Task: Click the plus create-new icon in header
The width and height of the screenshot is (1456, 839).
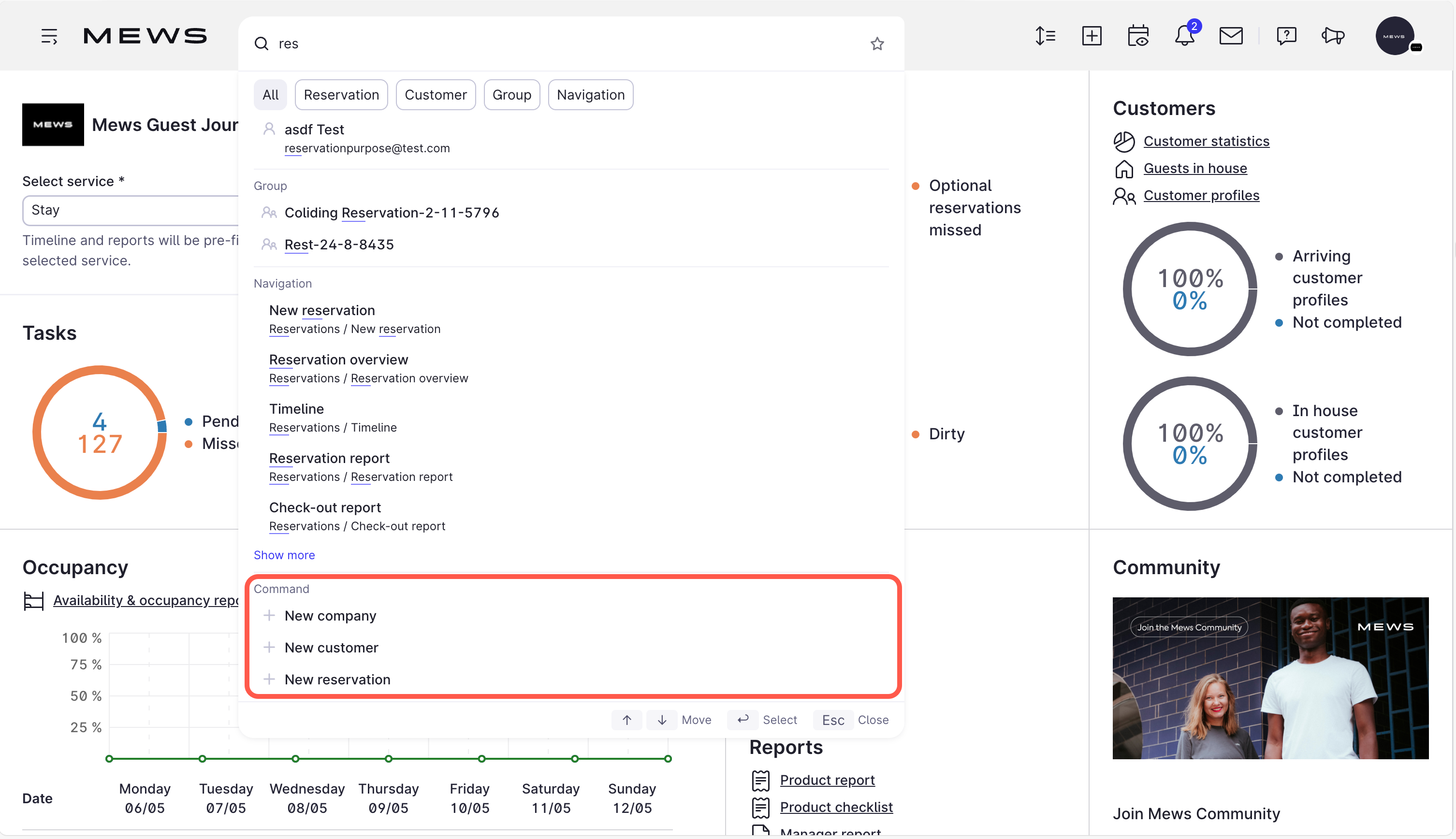Action: click(x=1092, y=36)
